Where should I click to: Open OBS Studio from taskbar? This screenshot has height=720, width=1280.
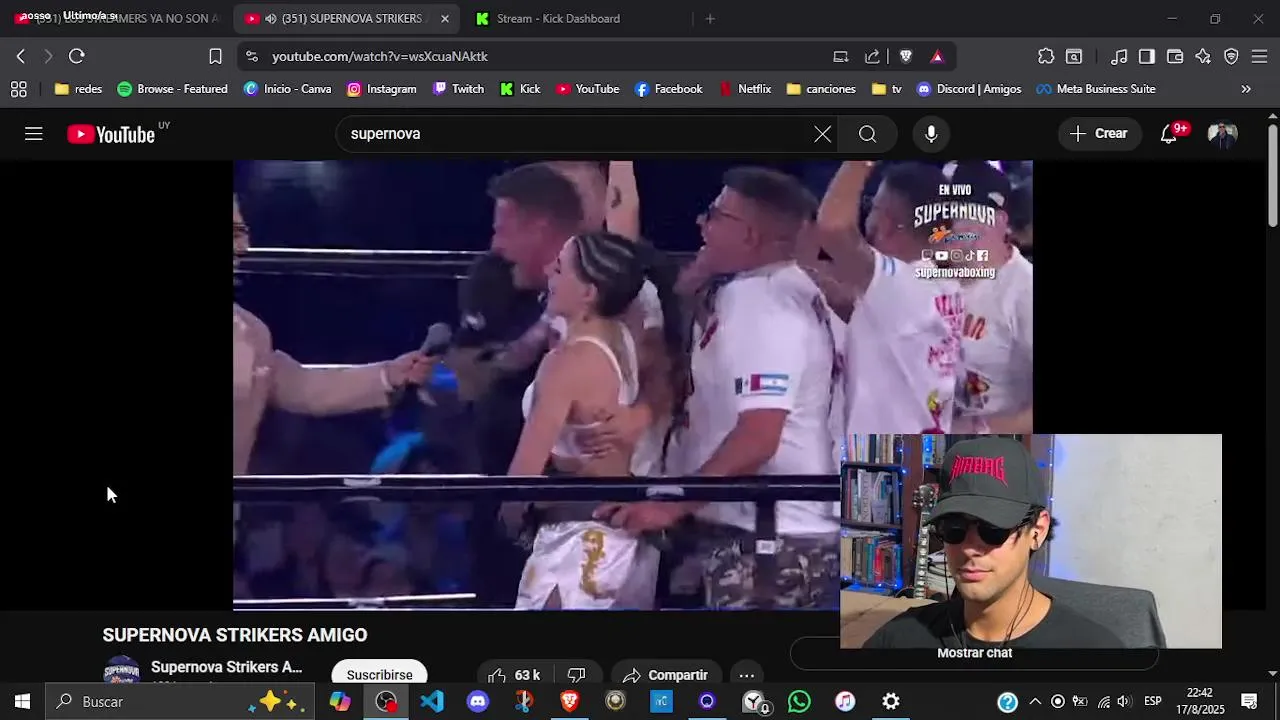[x=386, y=702]
